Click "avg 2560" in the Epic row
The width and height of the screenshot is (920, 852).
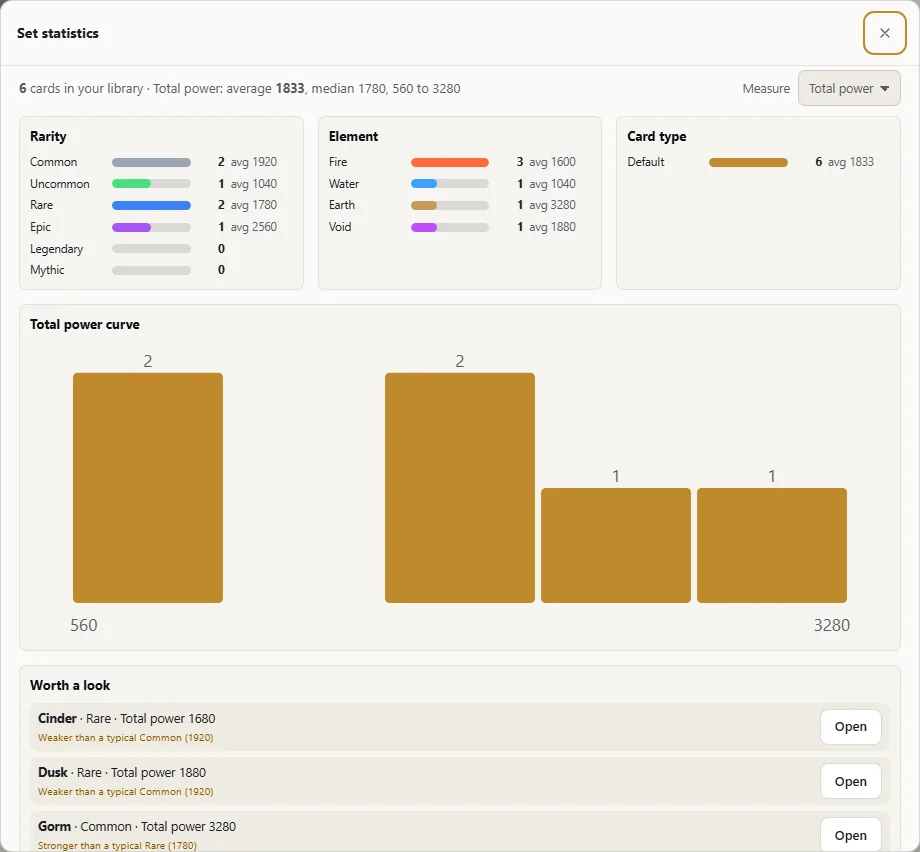[x=253, y=226]
